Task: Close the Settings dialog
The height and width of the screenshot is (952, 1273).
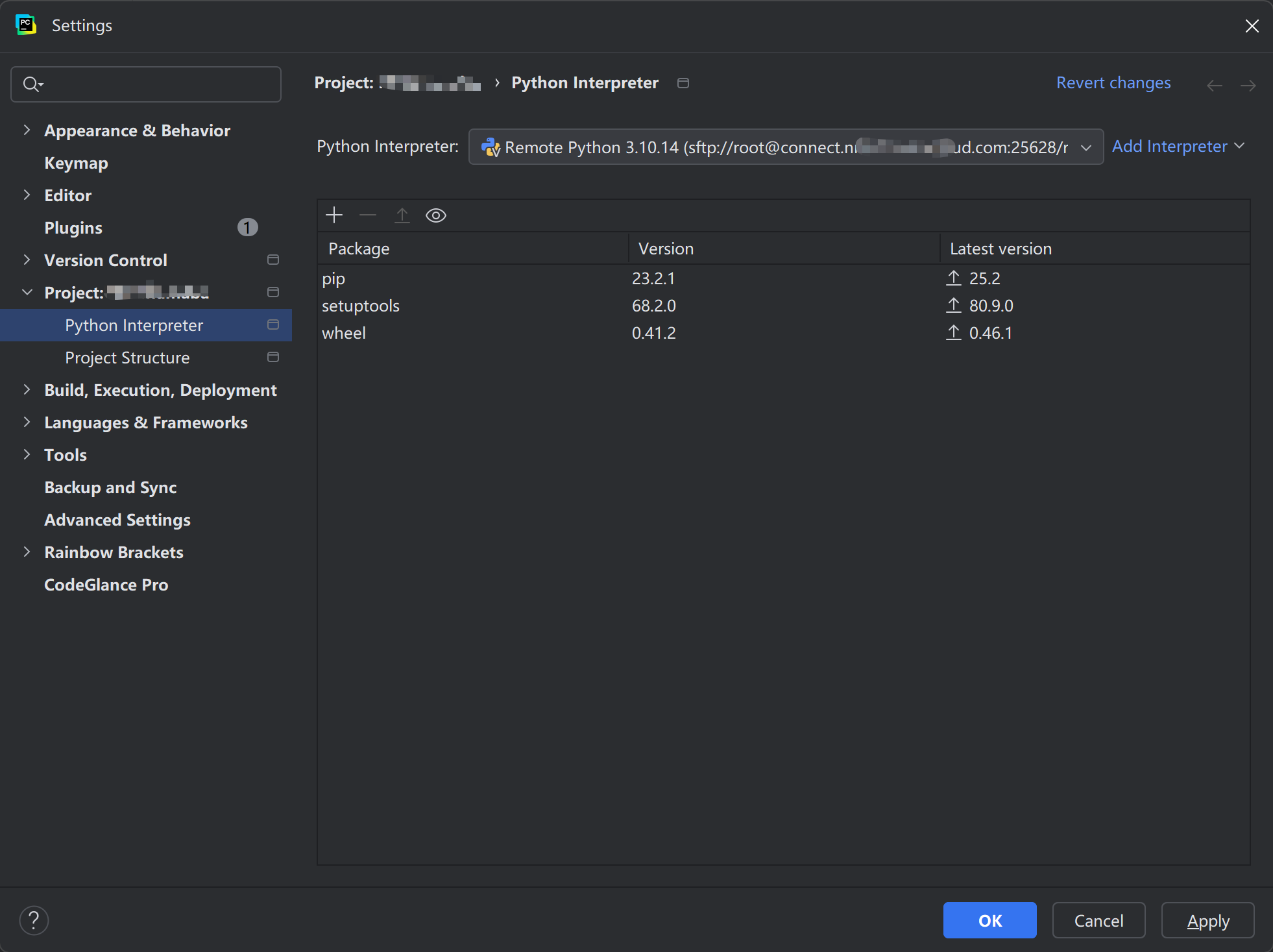Action: (x=1252, y=26)
